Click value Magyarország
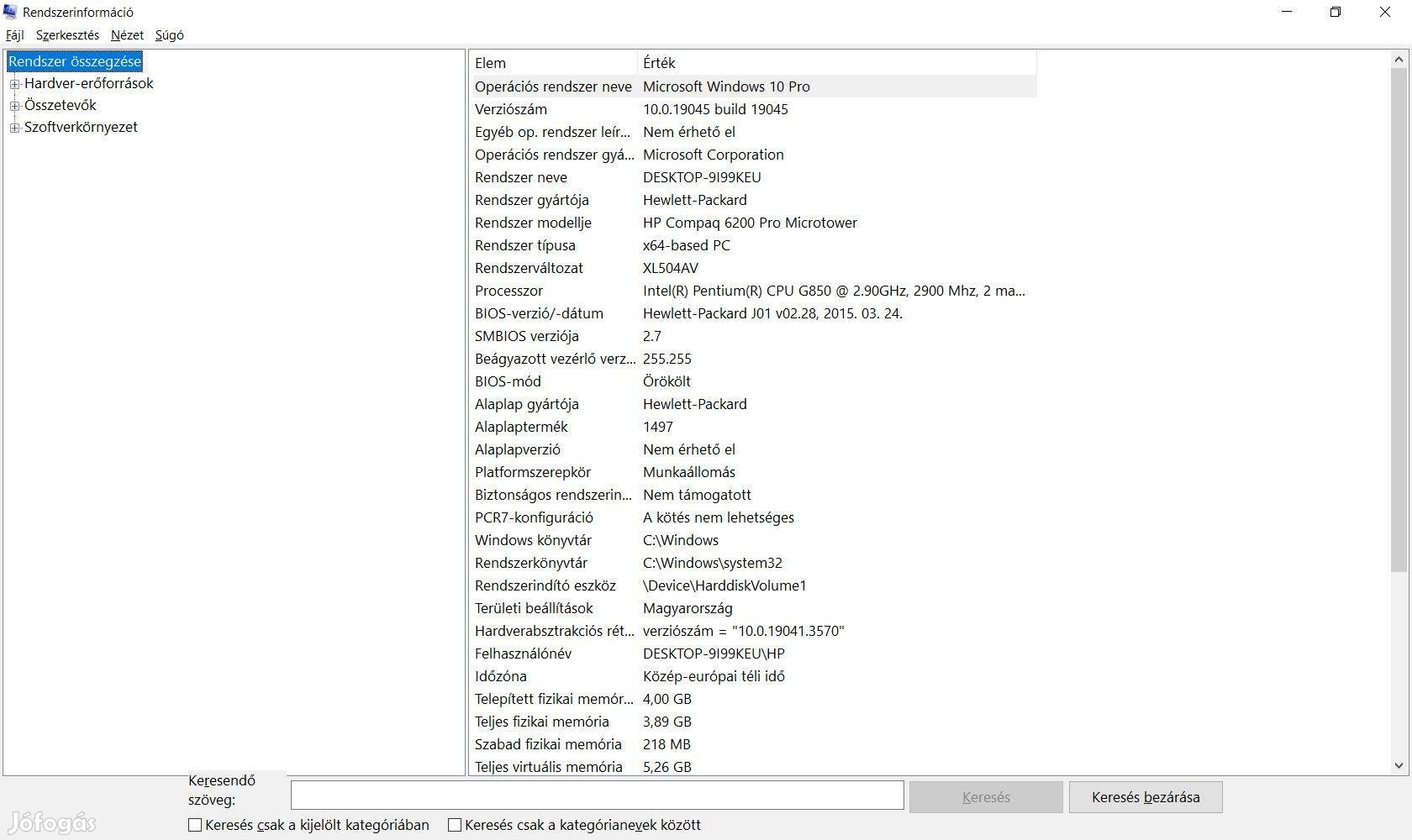1412x840 pixels. [x=688, y=608]
